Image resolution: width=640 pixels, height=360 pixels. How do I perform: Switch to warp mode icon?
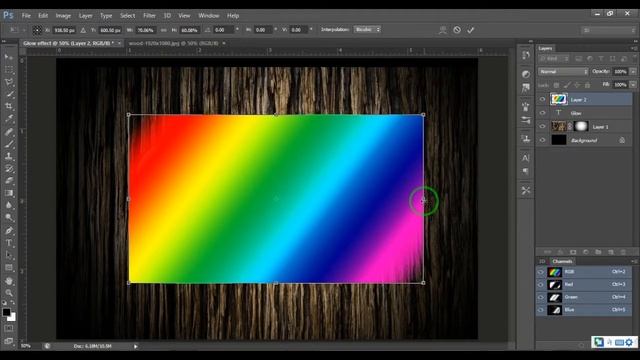tap(442, 30)
